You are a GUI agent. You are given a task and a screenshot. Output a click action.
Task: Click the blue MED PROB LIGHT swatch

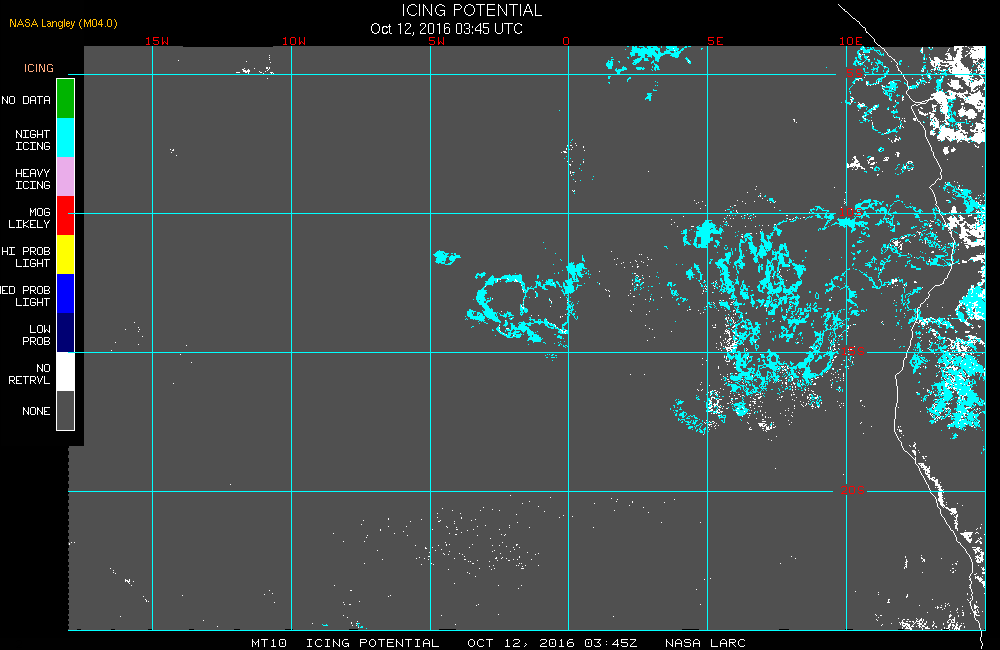click(66, 293)
